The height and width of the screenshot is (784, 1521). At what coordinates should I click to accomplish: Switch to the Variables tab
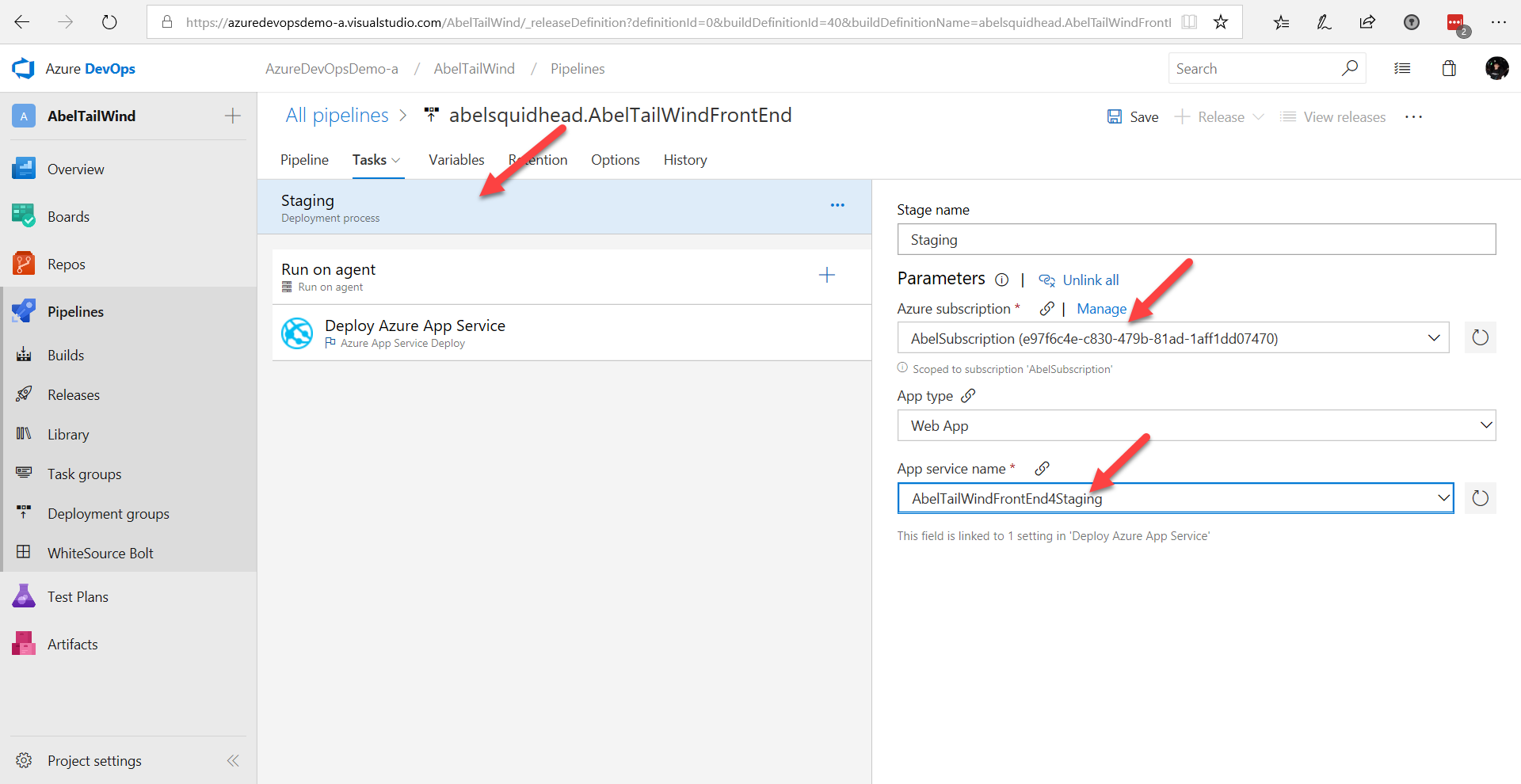[456, 160]
